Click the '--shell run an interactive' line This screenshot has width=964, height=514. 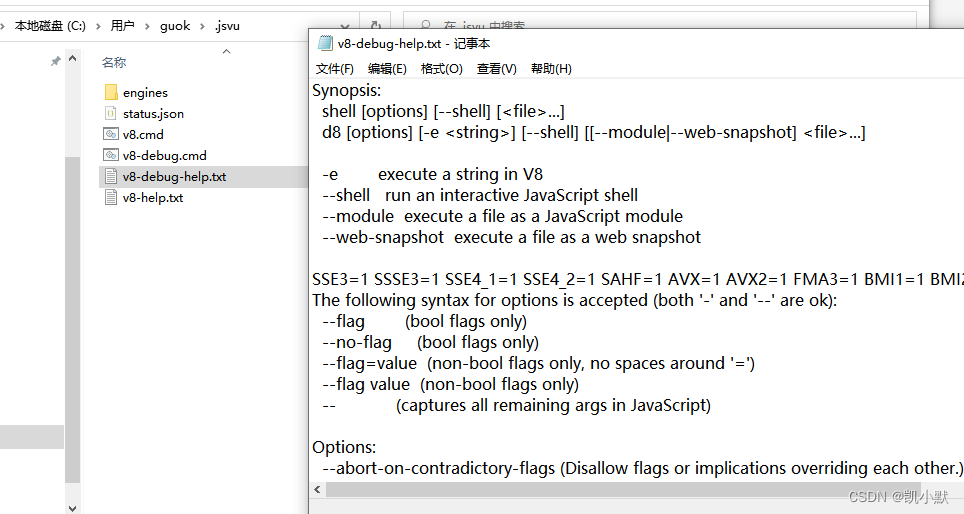(x=480, y=196)
